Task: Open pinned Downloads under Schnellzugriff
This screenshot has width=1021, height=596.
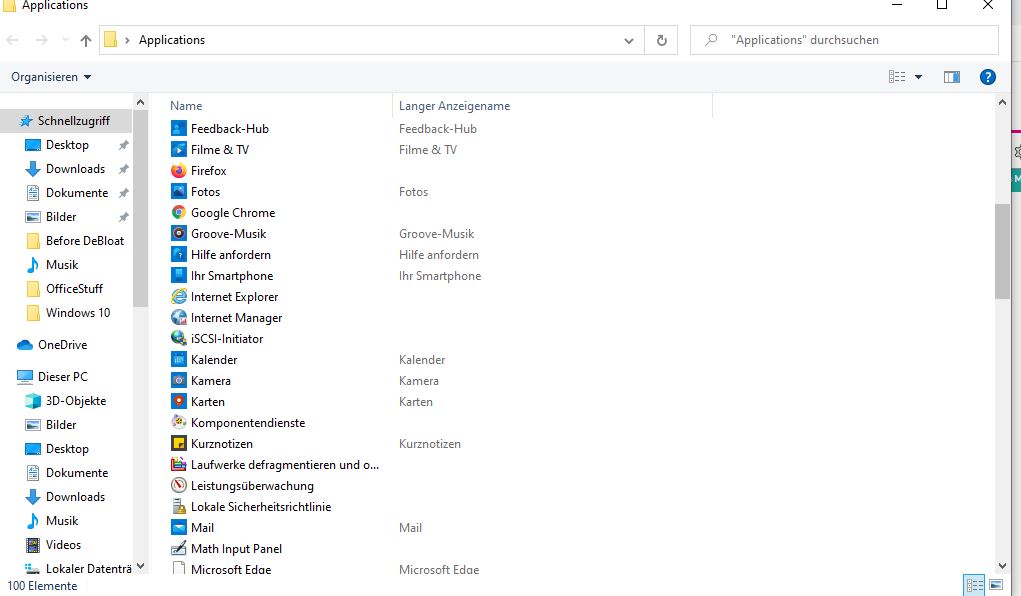Action: 66,169
